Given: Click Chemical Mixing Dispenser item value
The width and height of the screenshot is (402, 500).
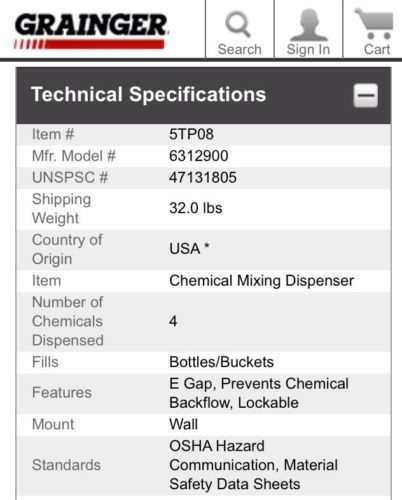Looking at the screenshot, I should (261, 281).
